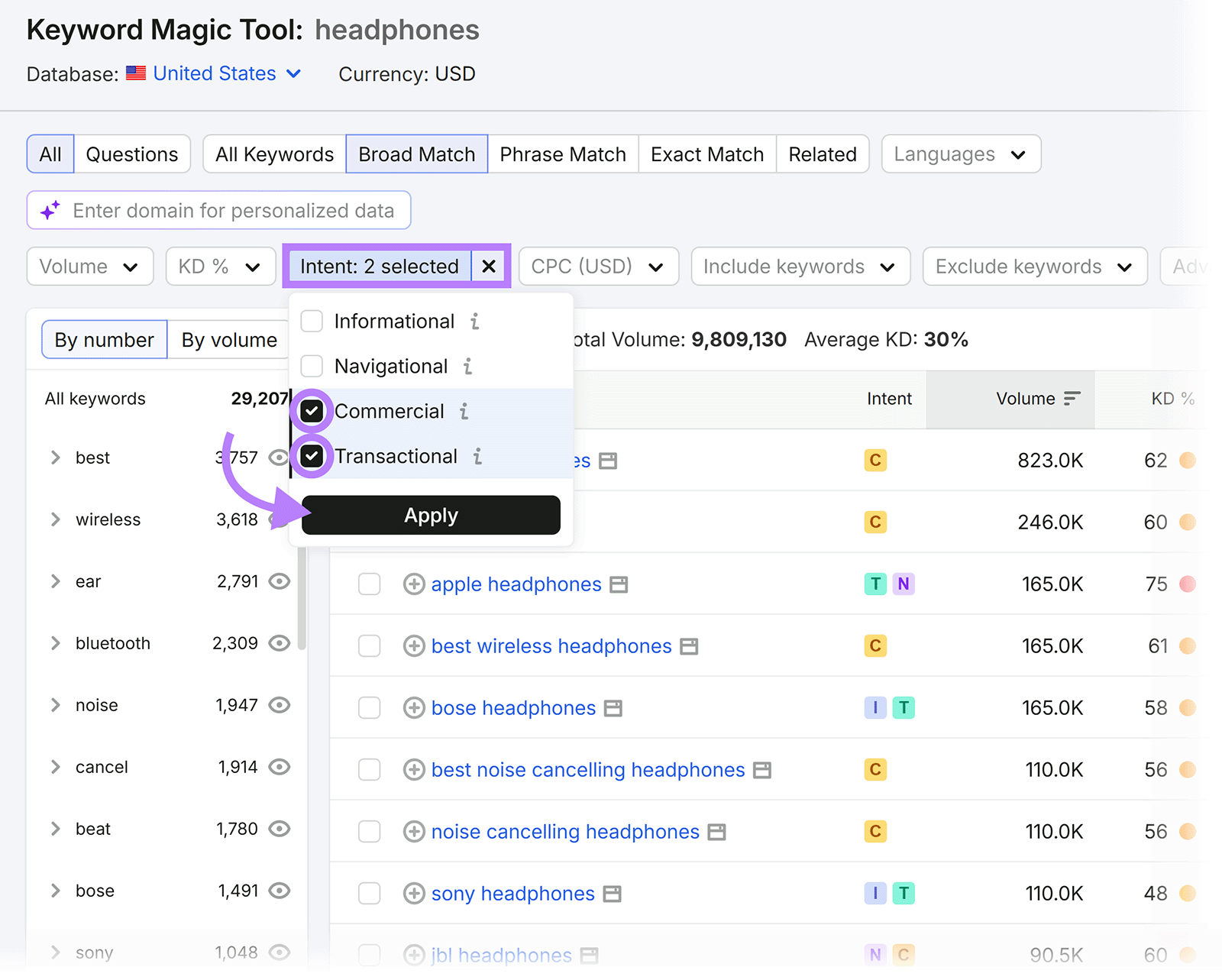
Task: Add sony headphones to keyword list
Action: 414,894
